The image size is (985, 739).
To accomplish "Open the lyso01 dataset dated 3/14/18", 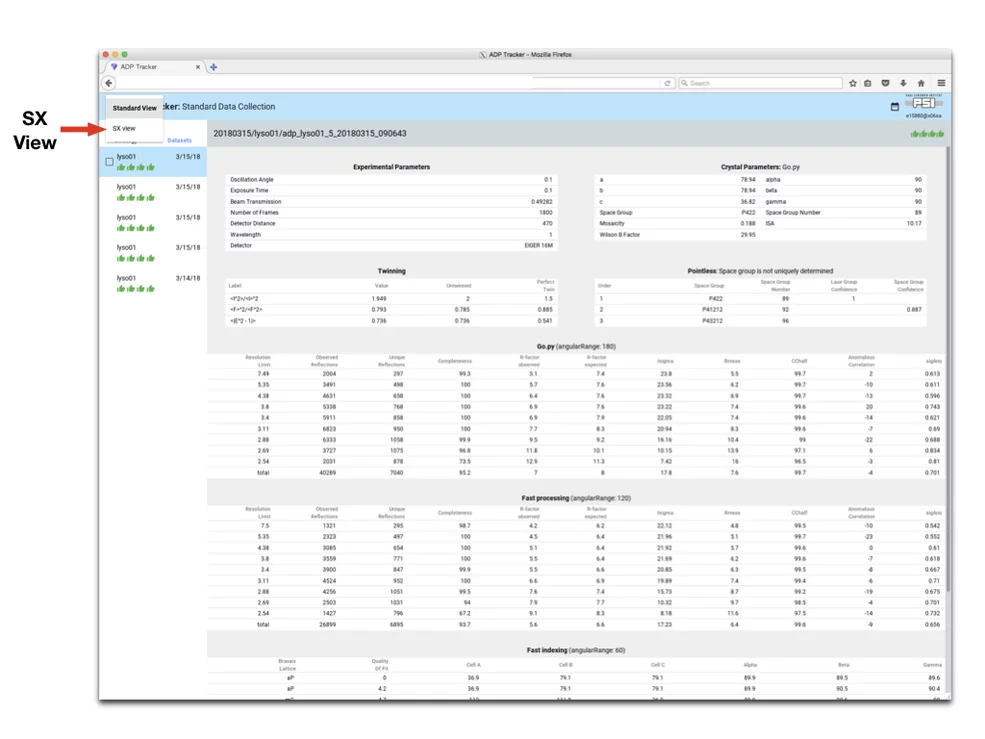I will 154,283.
